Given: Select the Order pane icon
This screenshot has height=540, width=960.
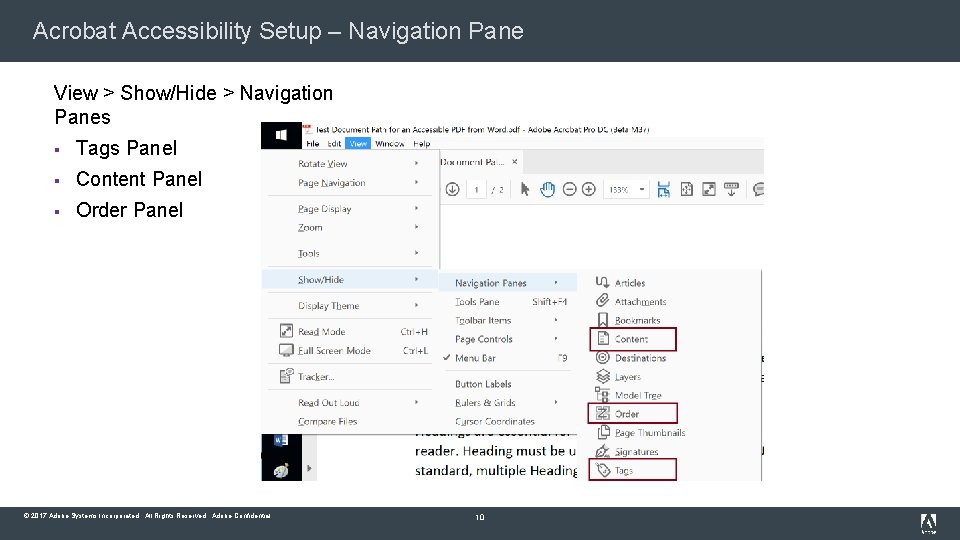Looking at the screenshot, I should coord(602,413).
